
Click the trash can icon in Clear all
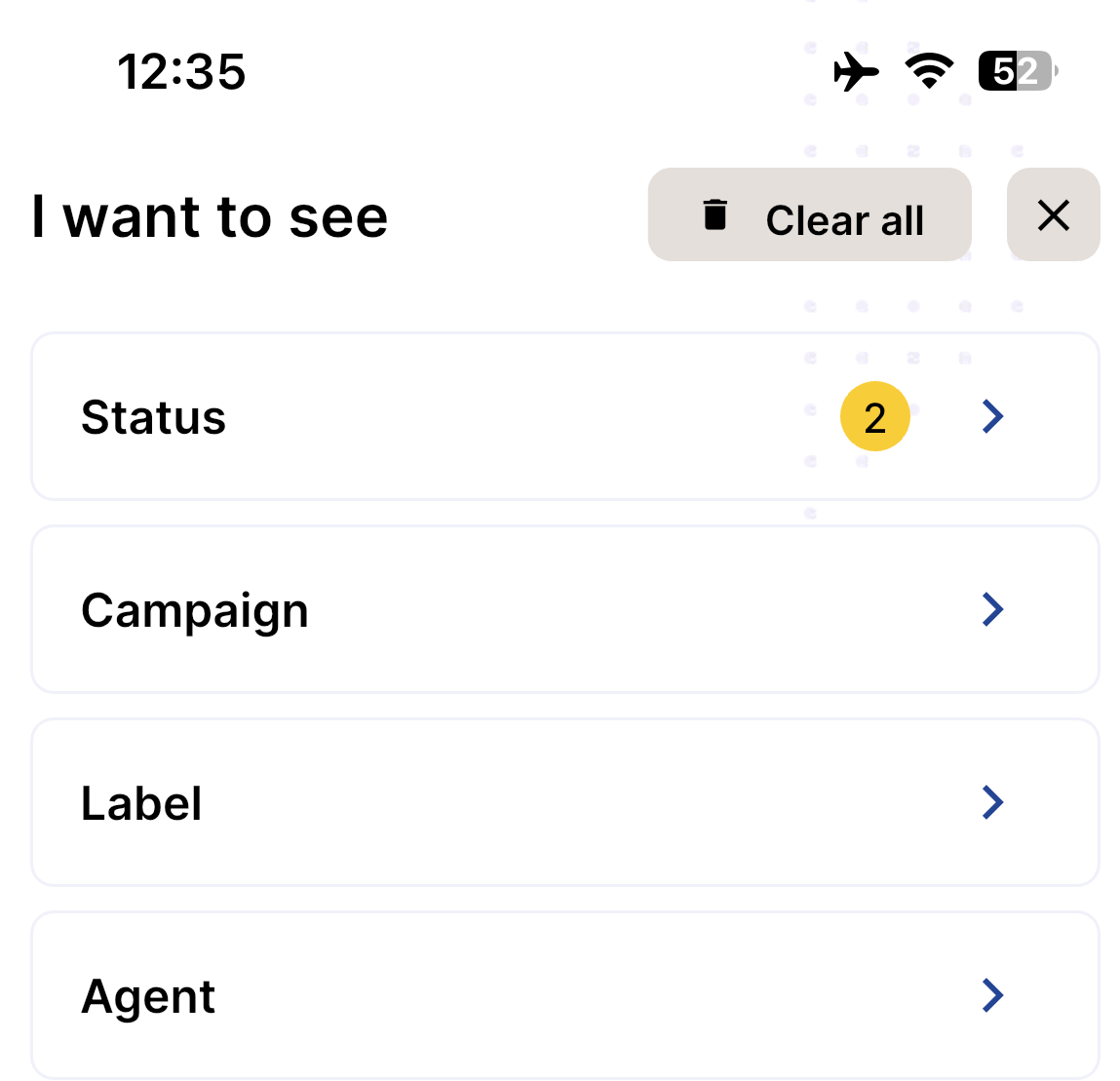715,216
